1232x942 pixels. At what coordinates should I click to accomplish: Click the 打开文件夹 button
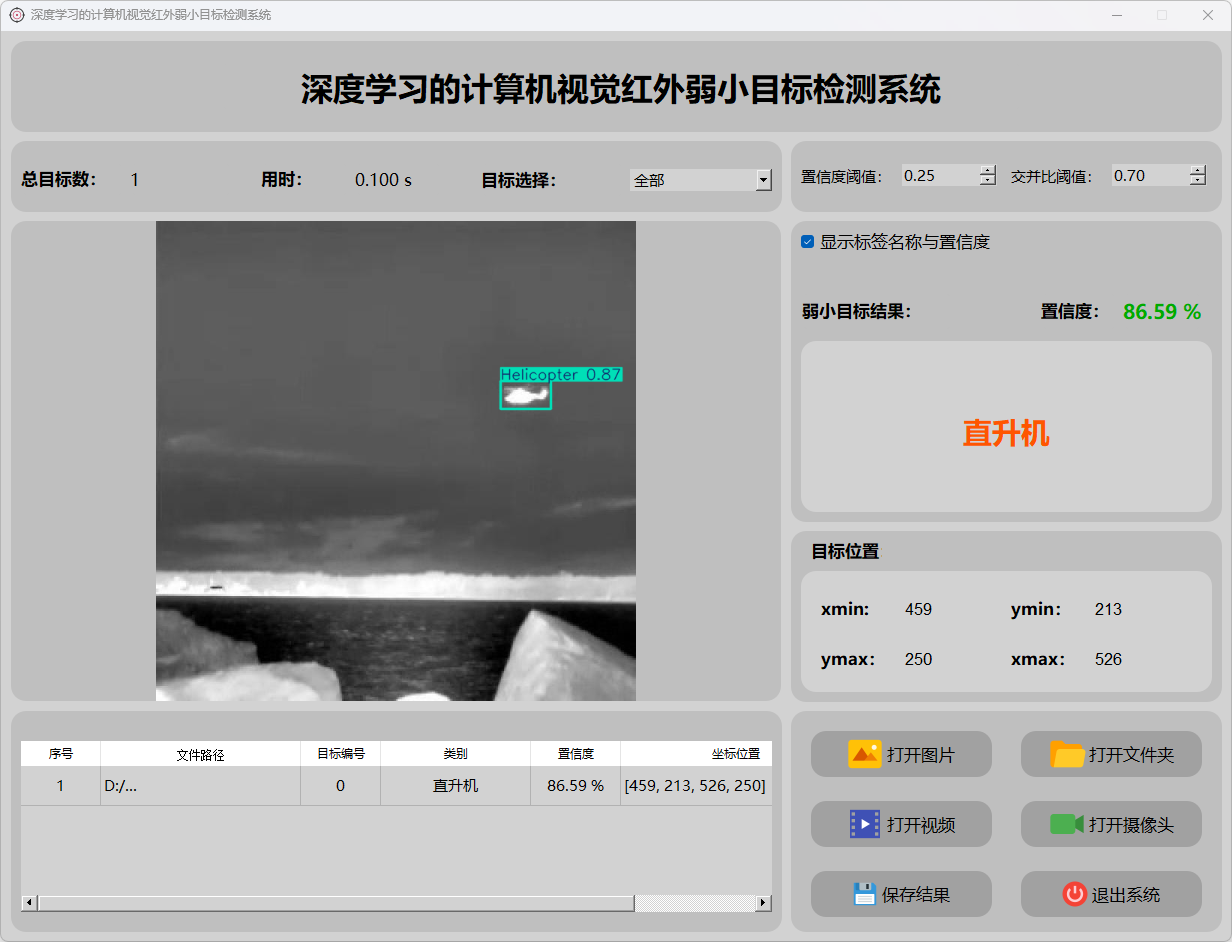coord(1111,754)
